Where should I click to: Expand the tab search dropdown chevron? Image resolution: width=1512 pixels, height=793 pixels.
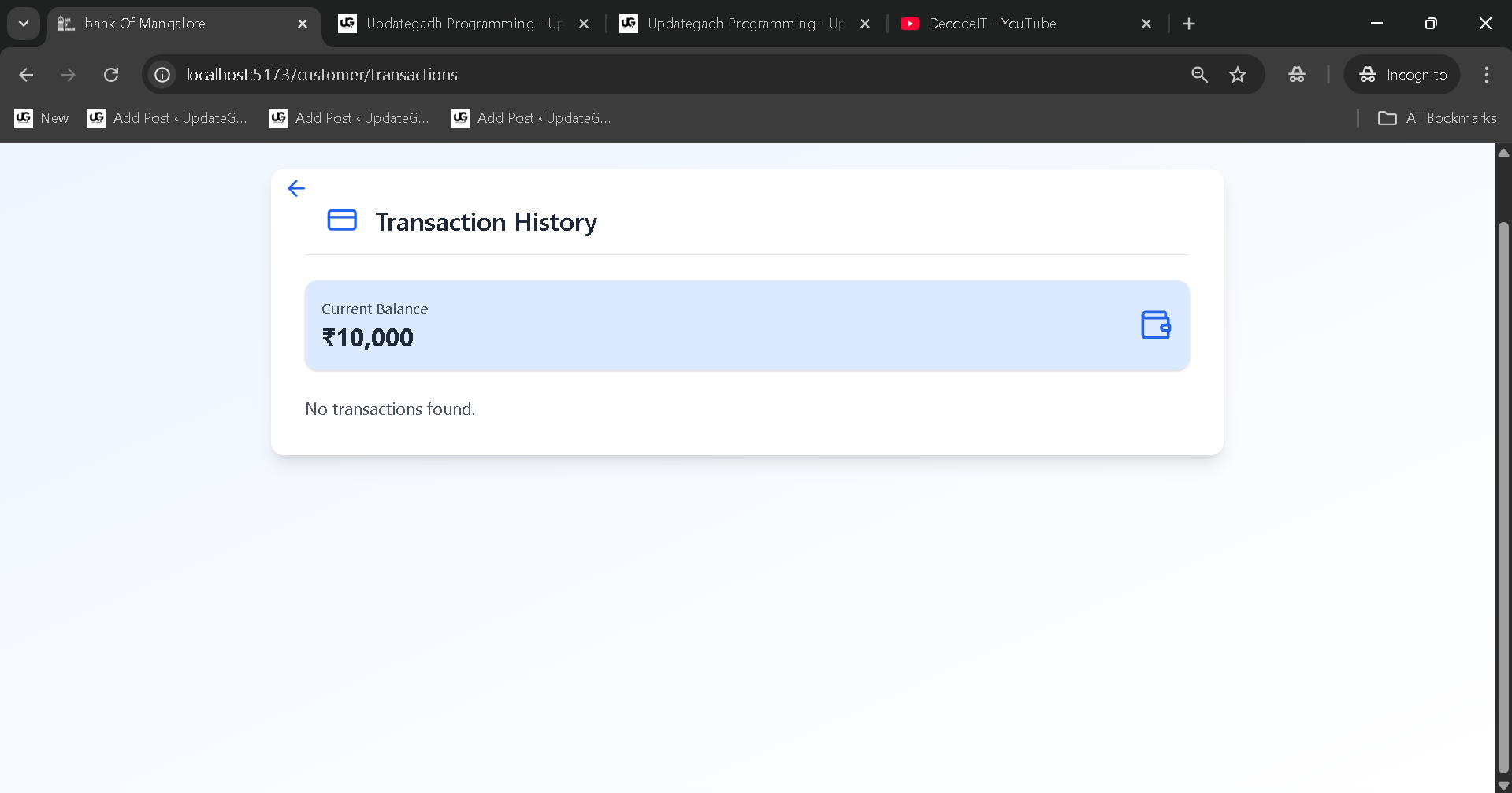[24, 24]
